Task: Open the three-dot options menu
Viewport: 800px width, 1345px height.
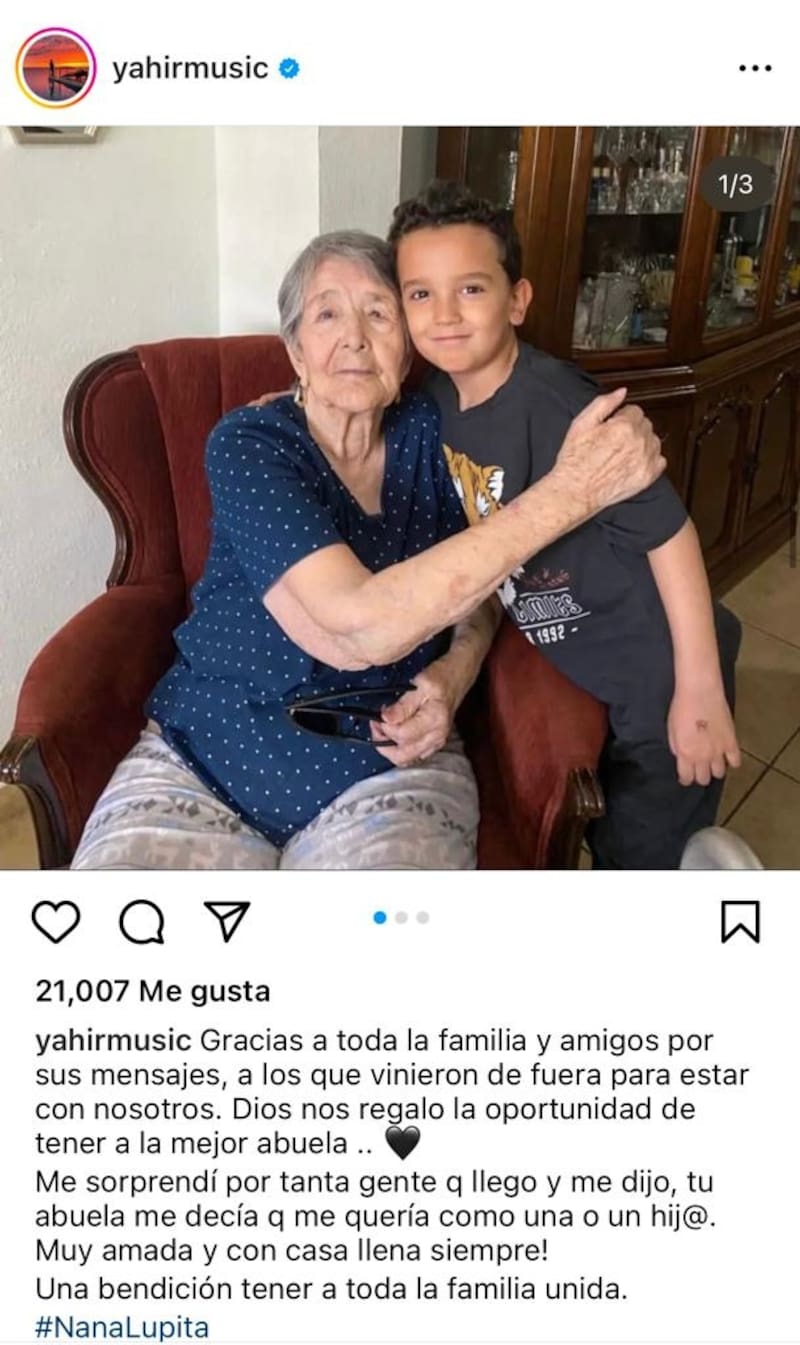Action: tap(755, 69)
